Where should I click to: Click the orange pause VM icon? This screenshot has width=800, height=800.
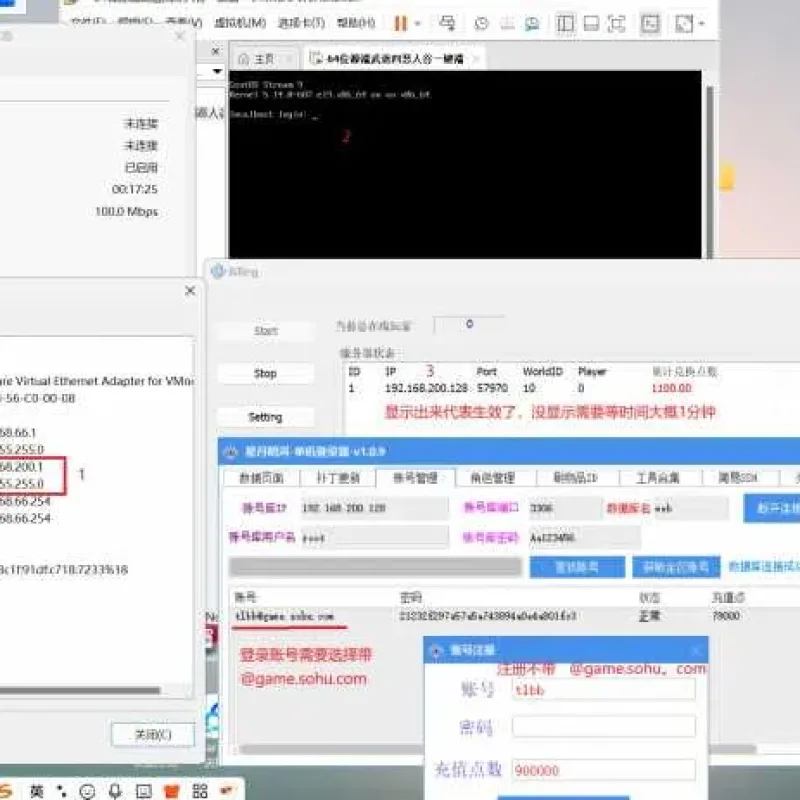tap(401, 23)
